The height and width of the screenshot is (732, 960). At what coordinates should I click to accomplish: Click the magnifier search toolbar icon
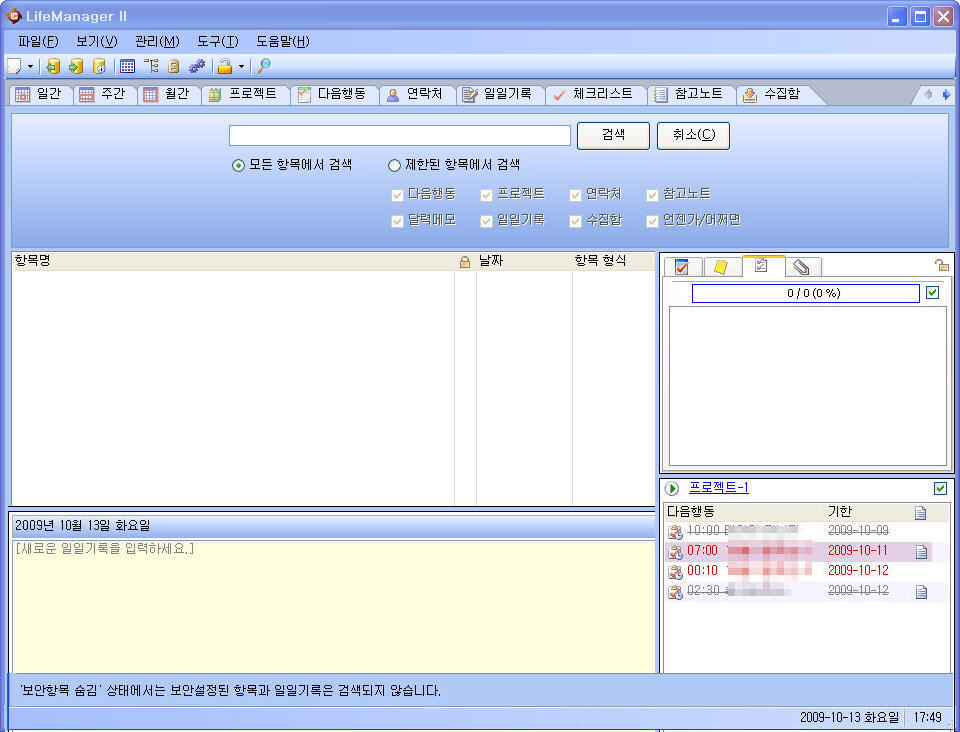pos(264,66)
